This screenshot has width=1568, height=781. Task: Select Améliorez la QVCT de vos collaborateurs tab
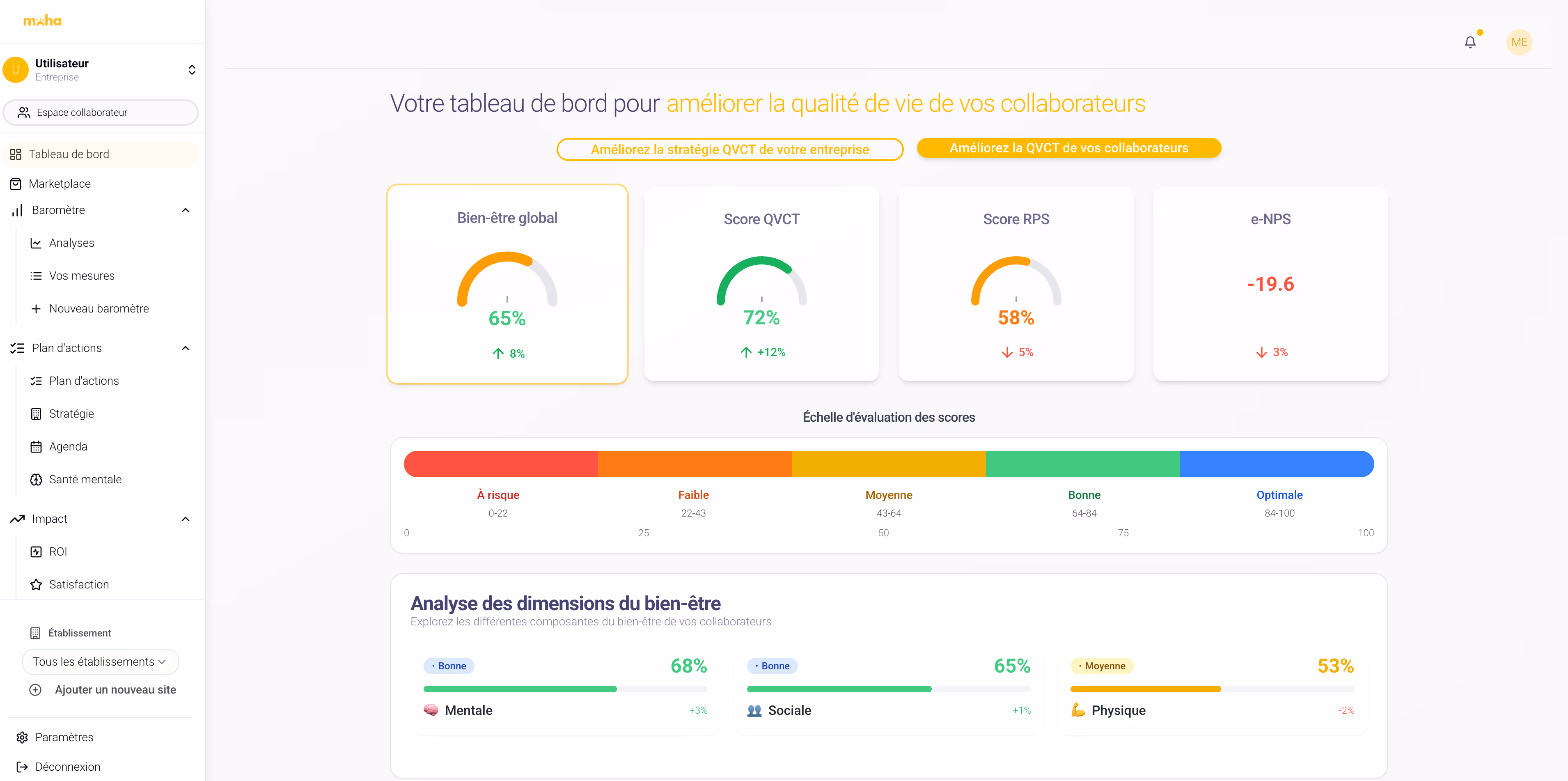tap(1068, 148)
